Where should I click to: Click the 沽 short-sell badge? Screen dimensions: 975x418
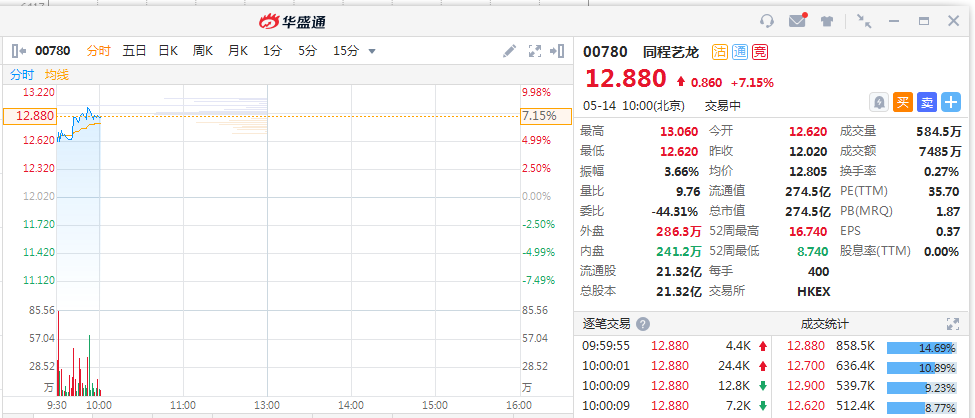tap(720, 52)
